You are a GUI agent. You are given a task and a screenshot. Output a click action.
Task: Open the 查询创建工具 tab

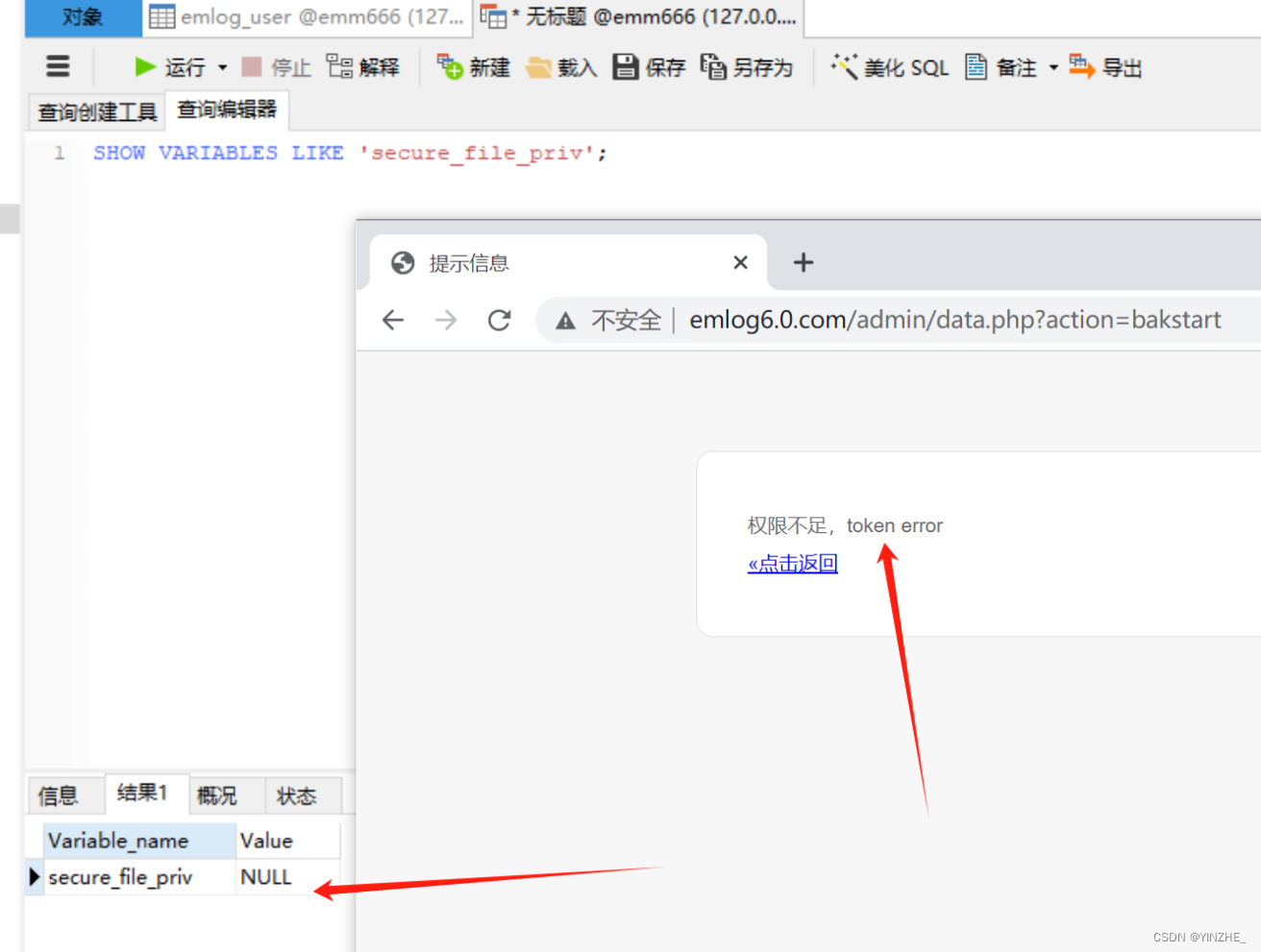coord(97,112)
